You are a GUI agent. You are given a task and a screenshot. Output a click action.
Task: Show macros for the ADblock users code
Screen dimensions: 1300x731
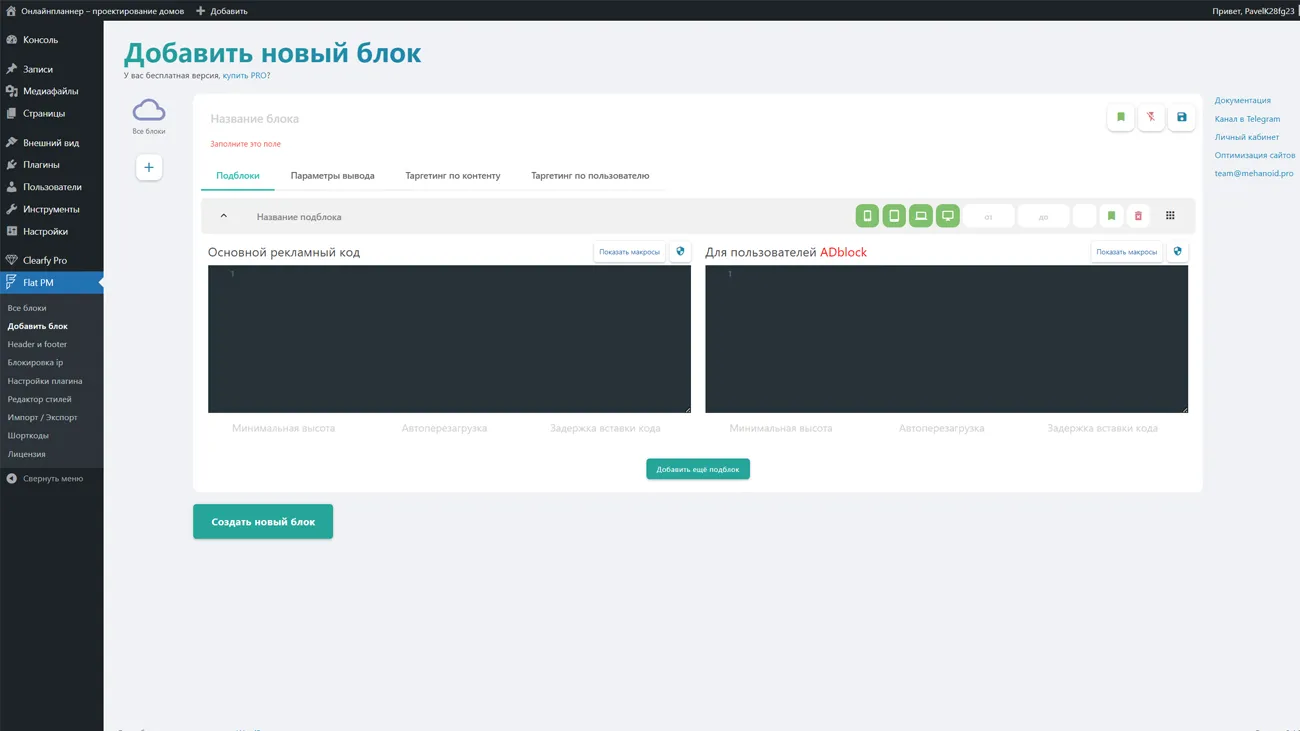(1126, 252)
